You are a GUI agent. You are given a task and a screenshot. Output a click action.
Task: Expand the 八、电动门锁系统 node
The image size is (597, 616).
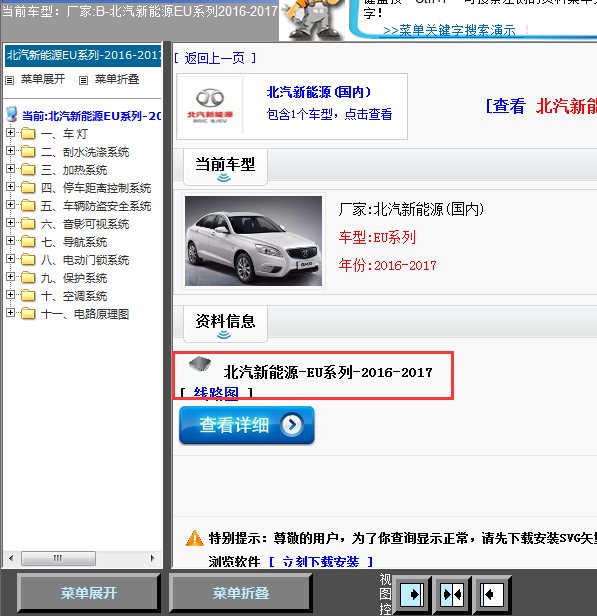click(11, 259)
